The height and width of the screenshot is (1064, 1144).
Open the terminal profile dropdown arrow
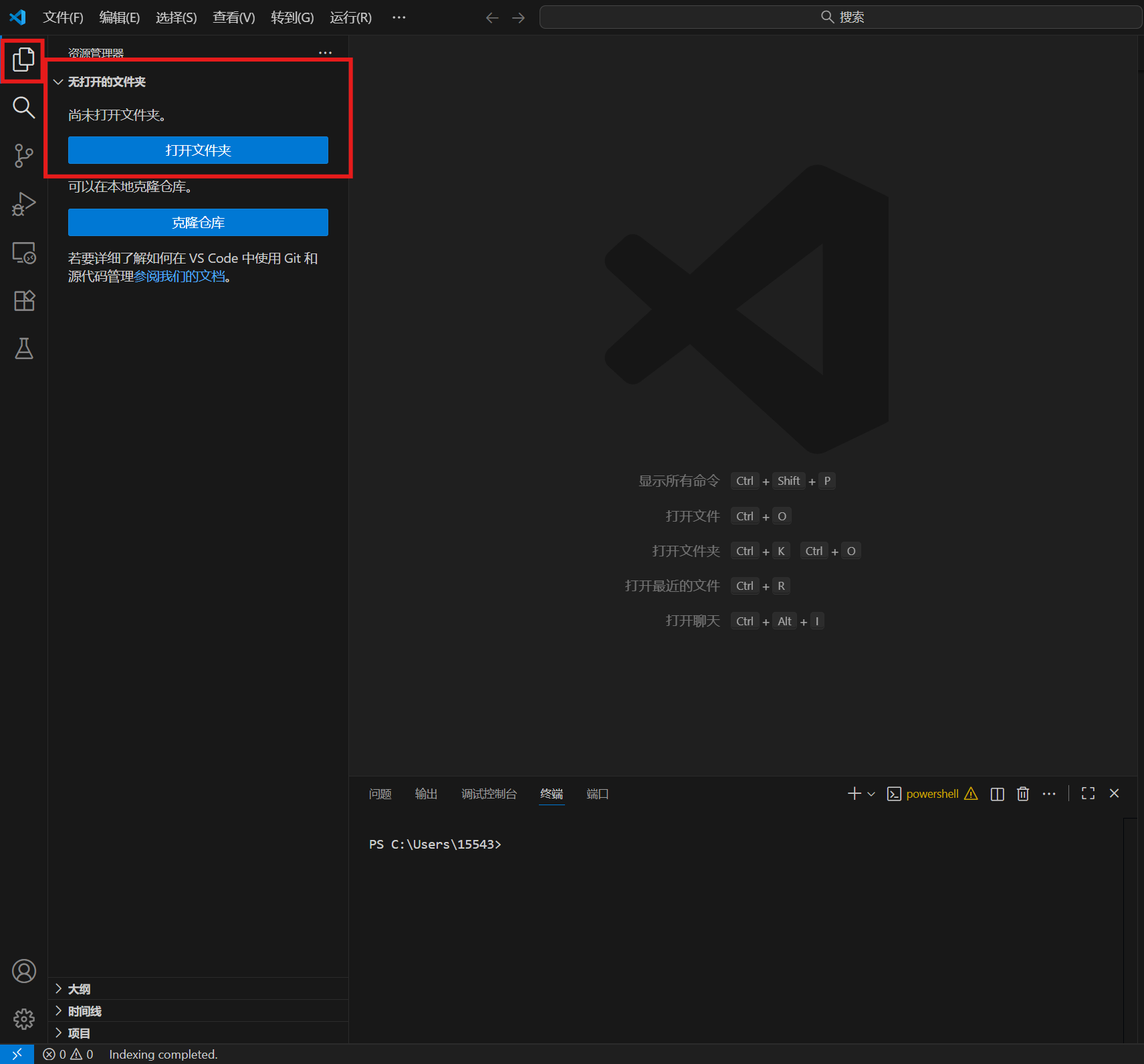(x=870, y=794)
